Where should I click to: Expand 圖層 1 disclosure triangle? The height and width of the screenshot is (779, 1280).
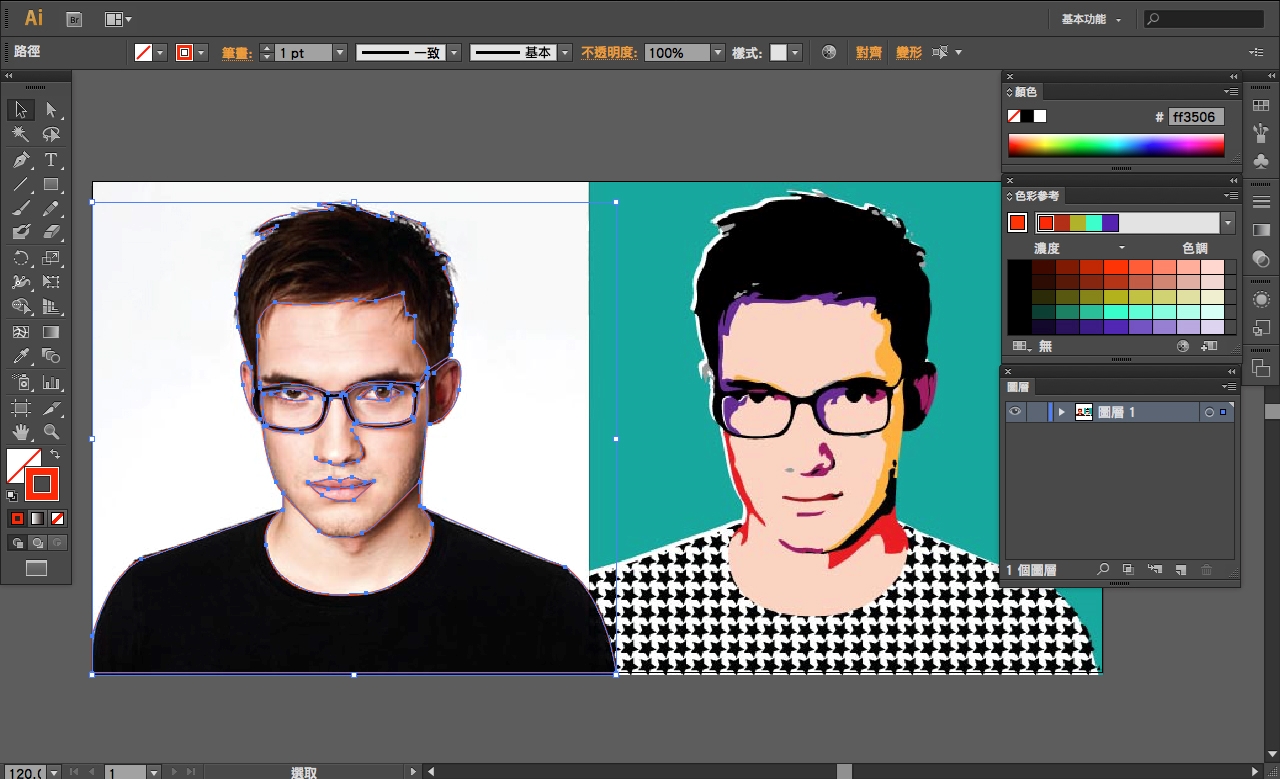click(x=1061, y=412)
